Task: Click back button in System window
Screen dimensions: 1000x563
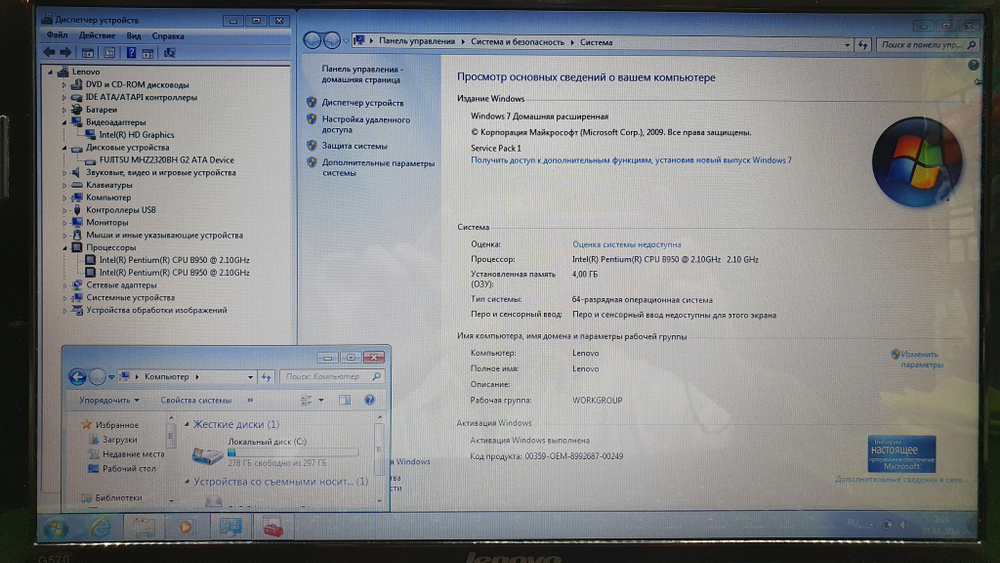Action: point(312,41)
